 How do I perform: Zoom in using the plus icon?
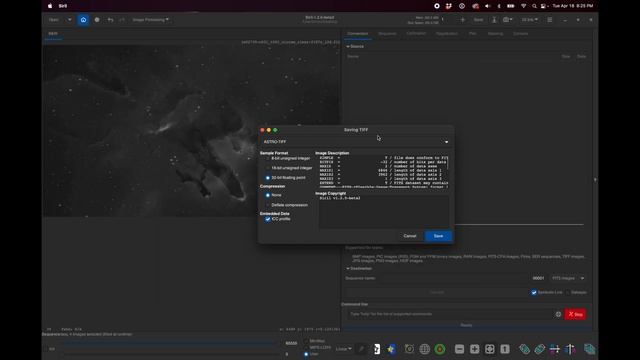point(474,349)
